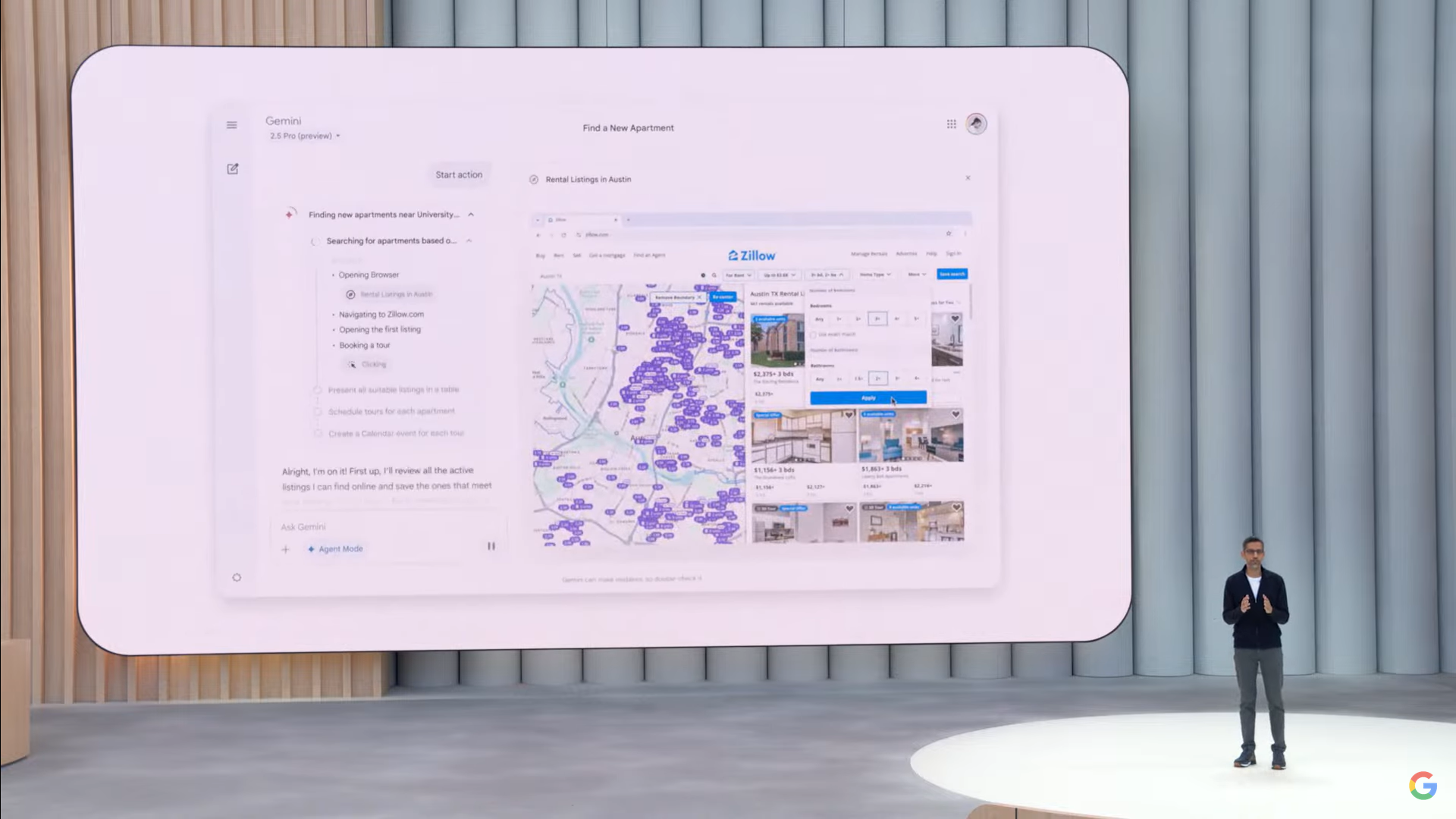Click the profile avatar icon
Screen dimensions: 1456x819
click(976, 124)
